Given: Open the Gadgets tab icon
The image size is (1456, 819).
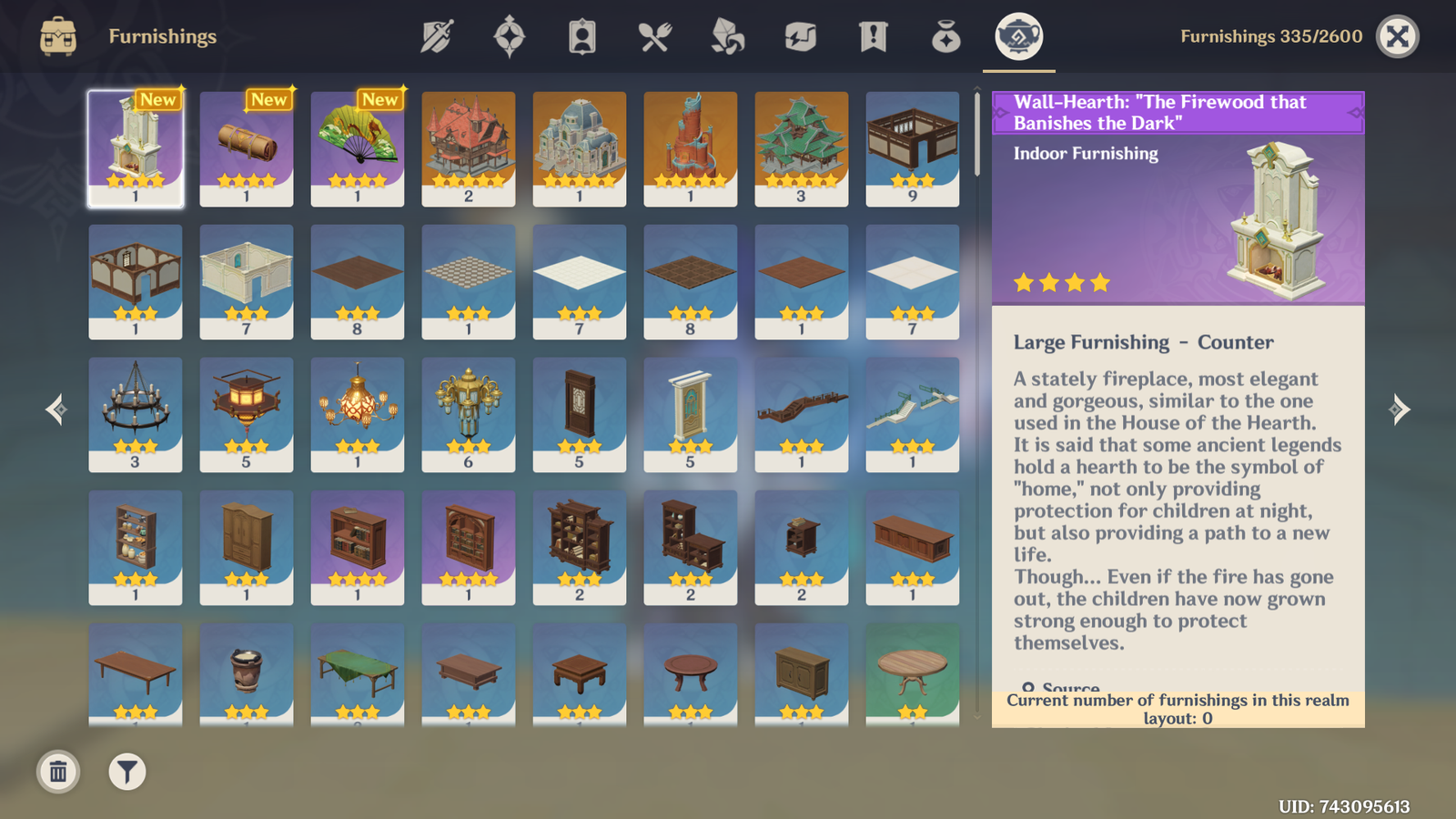Looking at the screenshot, I should [x=801, y=37].
